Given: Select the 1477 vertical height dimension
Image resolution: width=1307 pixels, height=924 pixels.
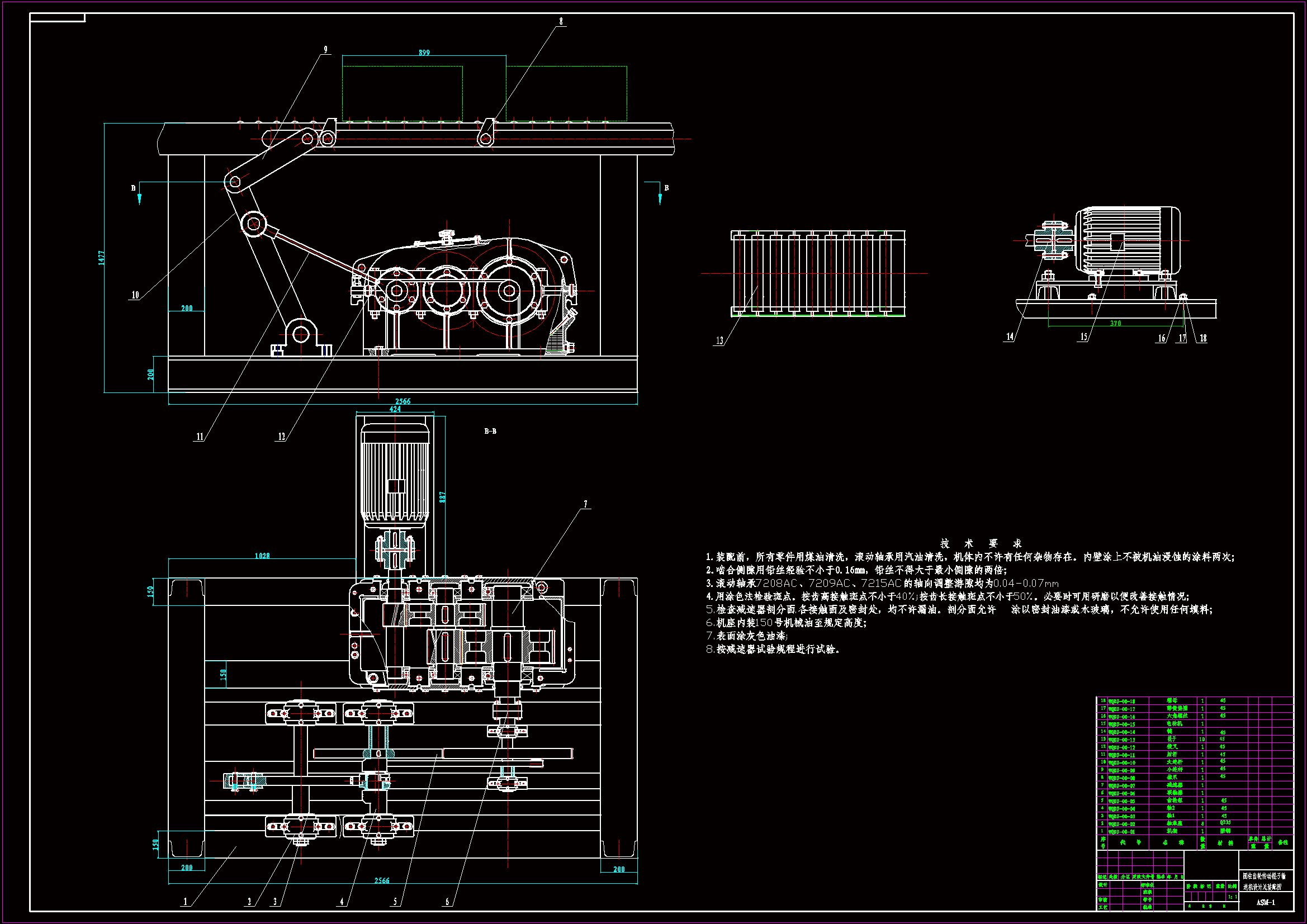Looking at the screenshot, I should 101,257.
